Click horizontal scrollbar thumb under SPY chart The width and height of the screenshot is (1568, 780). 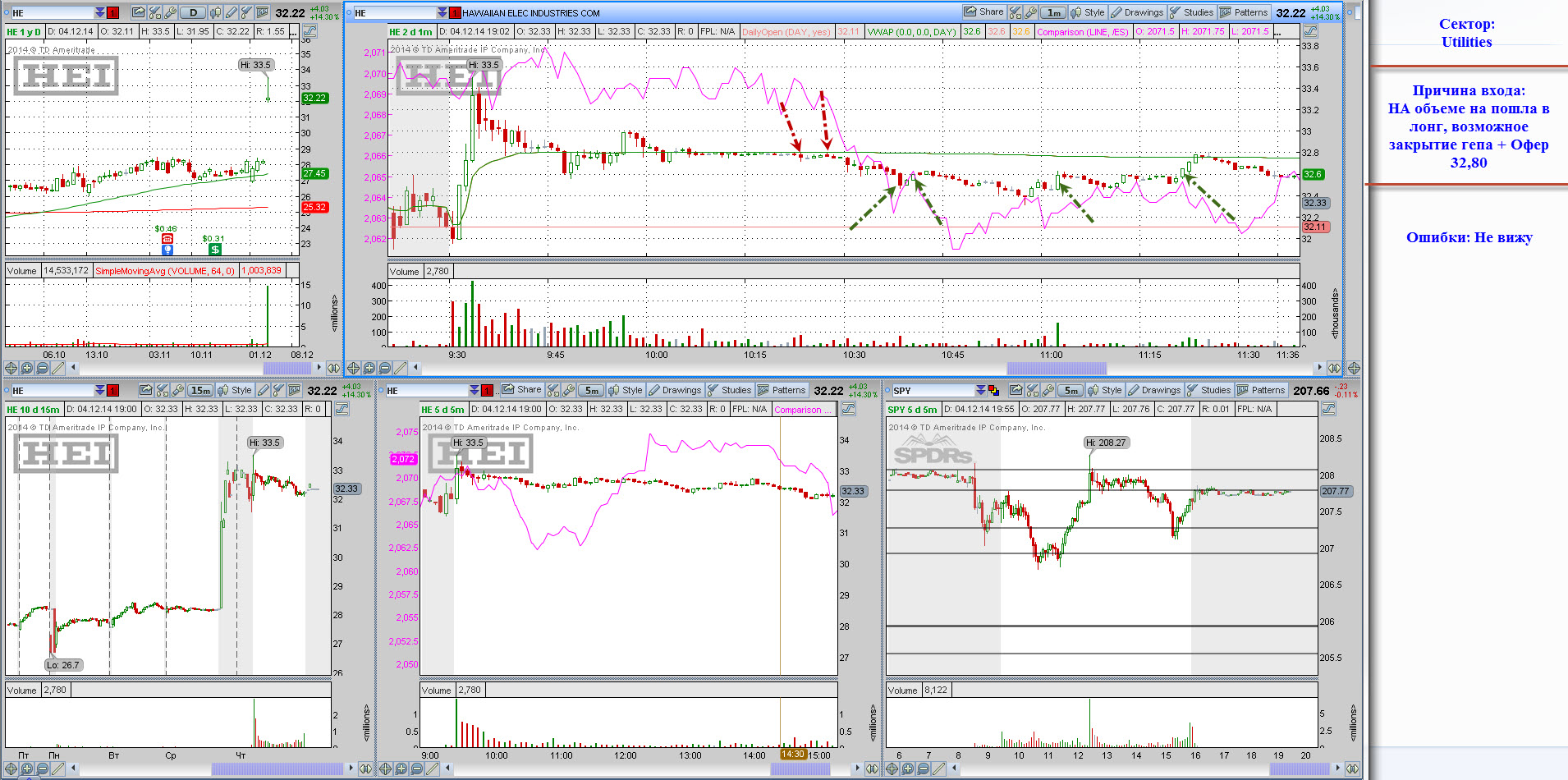[x=1300, y=769]
